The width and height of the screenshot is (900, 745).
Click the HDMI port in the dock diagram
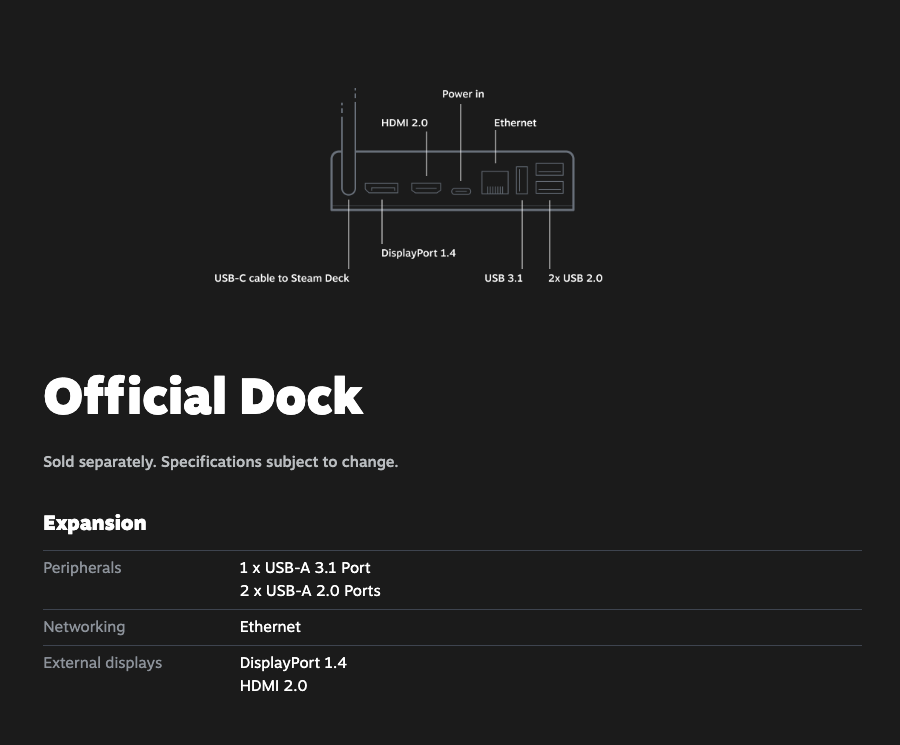tap(427, 188)
